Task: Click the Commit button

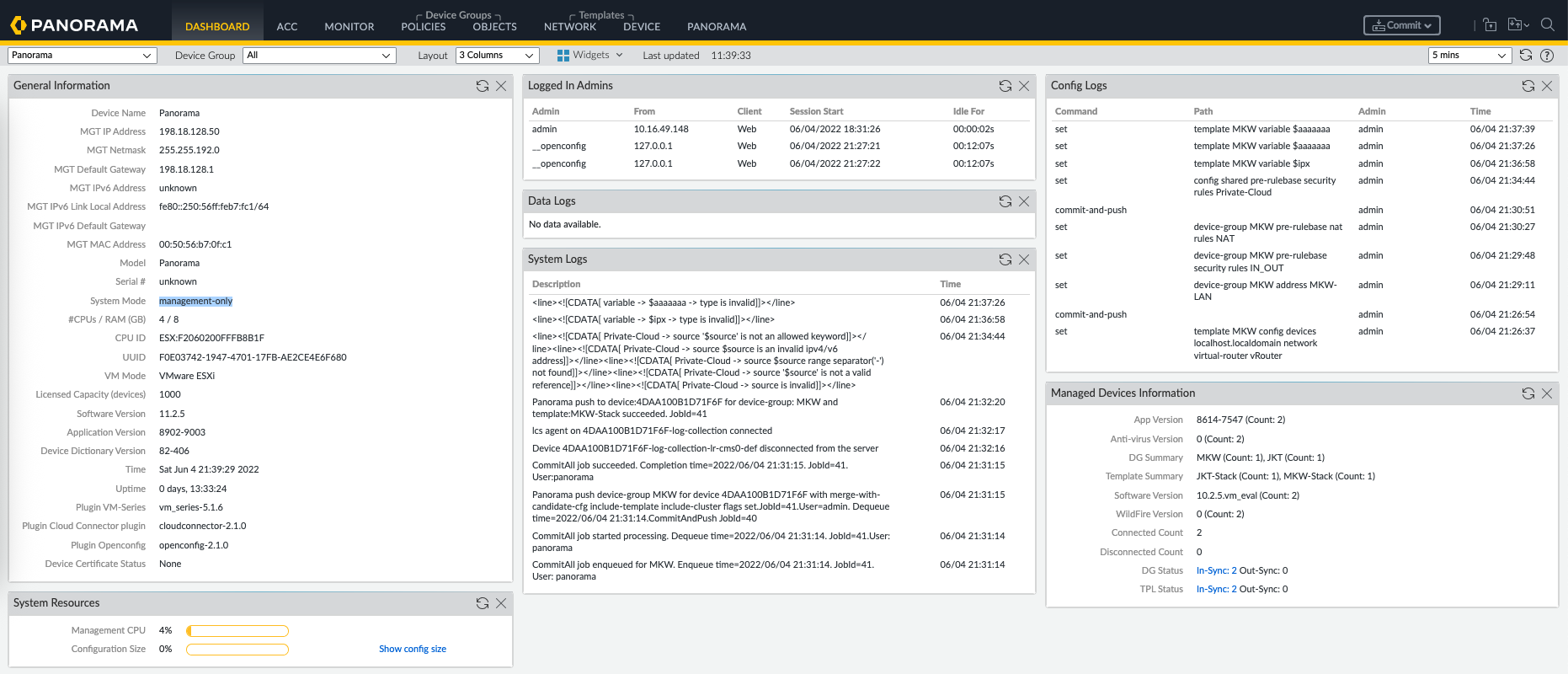Action: (x=1402, y=25)
